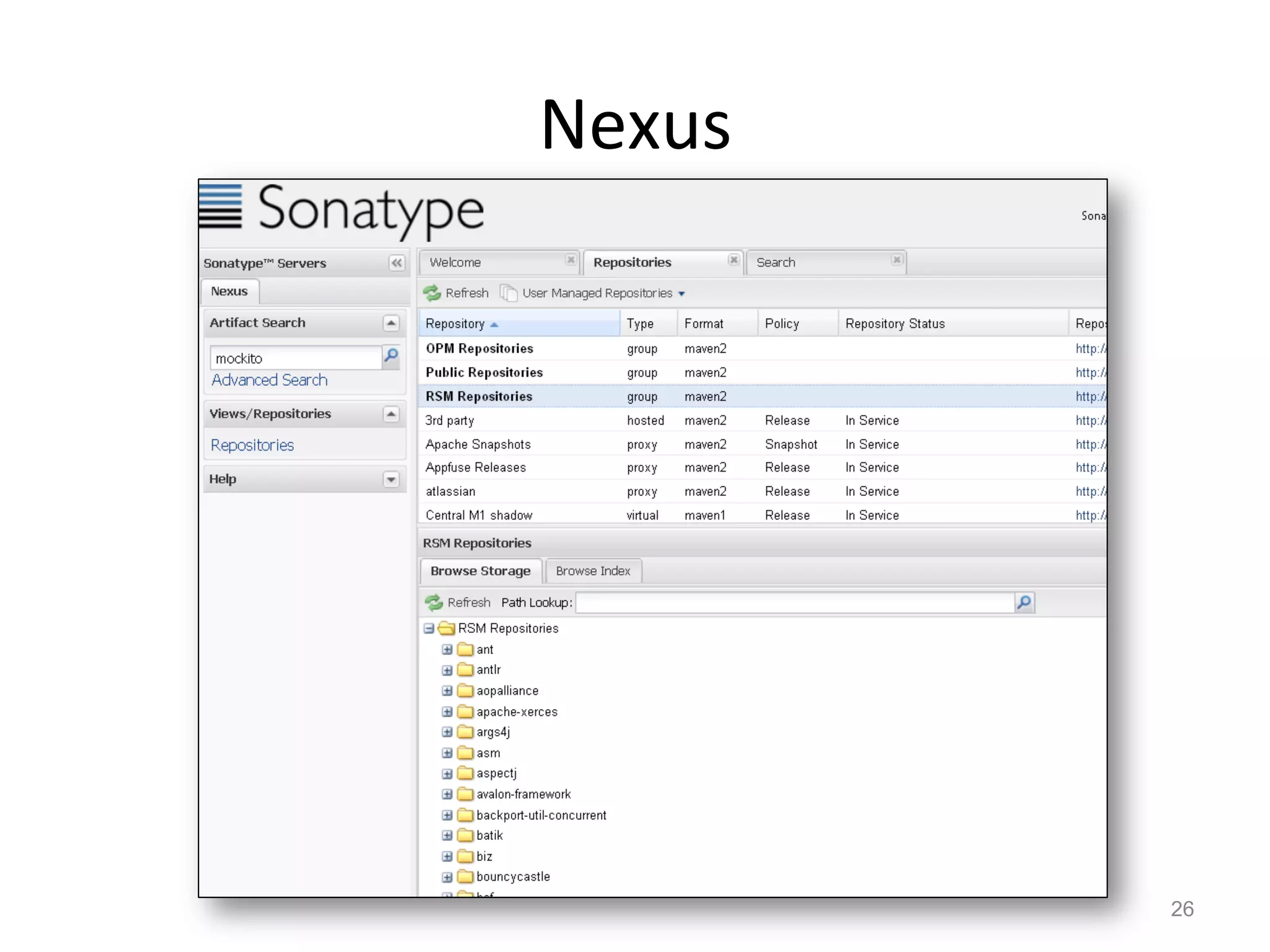Expand the batik tree node
Viewport: 1270px width, 952px height.
447,836
